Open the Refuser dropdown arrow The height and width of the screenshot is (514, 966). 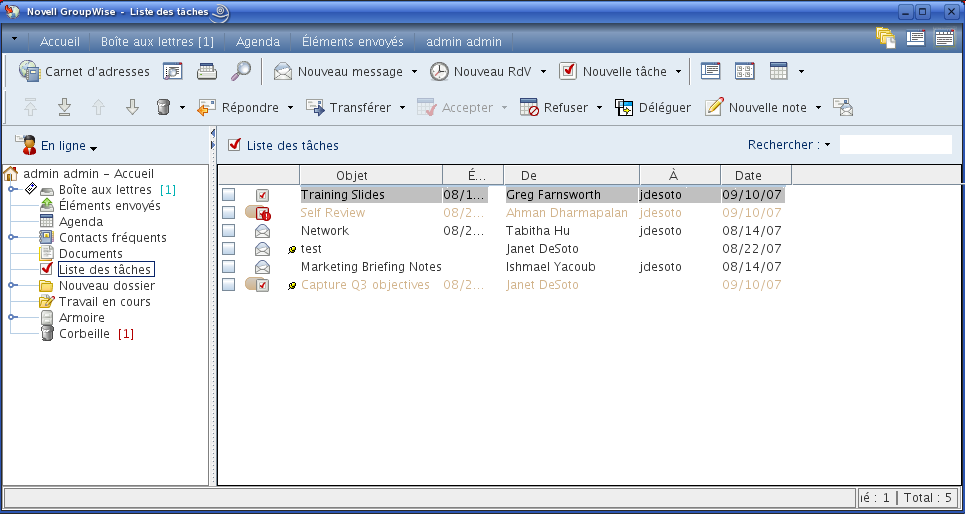pyautogui.click(x=599, y=107)
